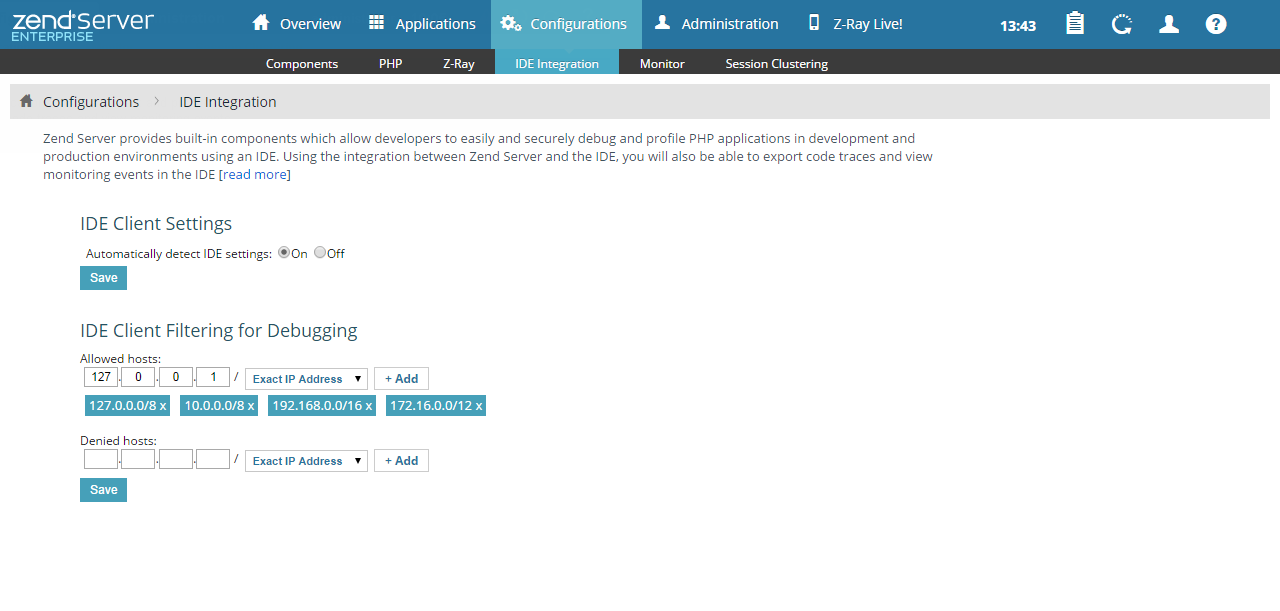Click the restart server circular arrow icon
The width and height of the screenshot is (1280, 611).
pyautogui.click(x=1122, y=24)
